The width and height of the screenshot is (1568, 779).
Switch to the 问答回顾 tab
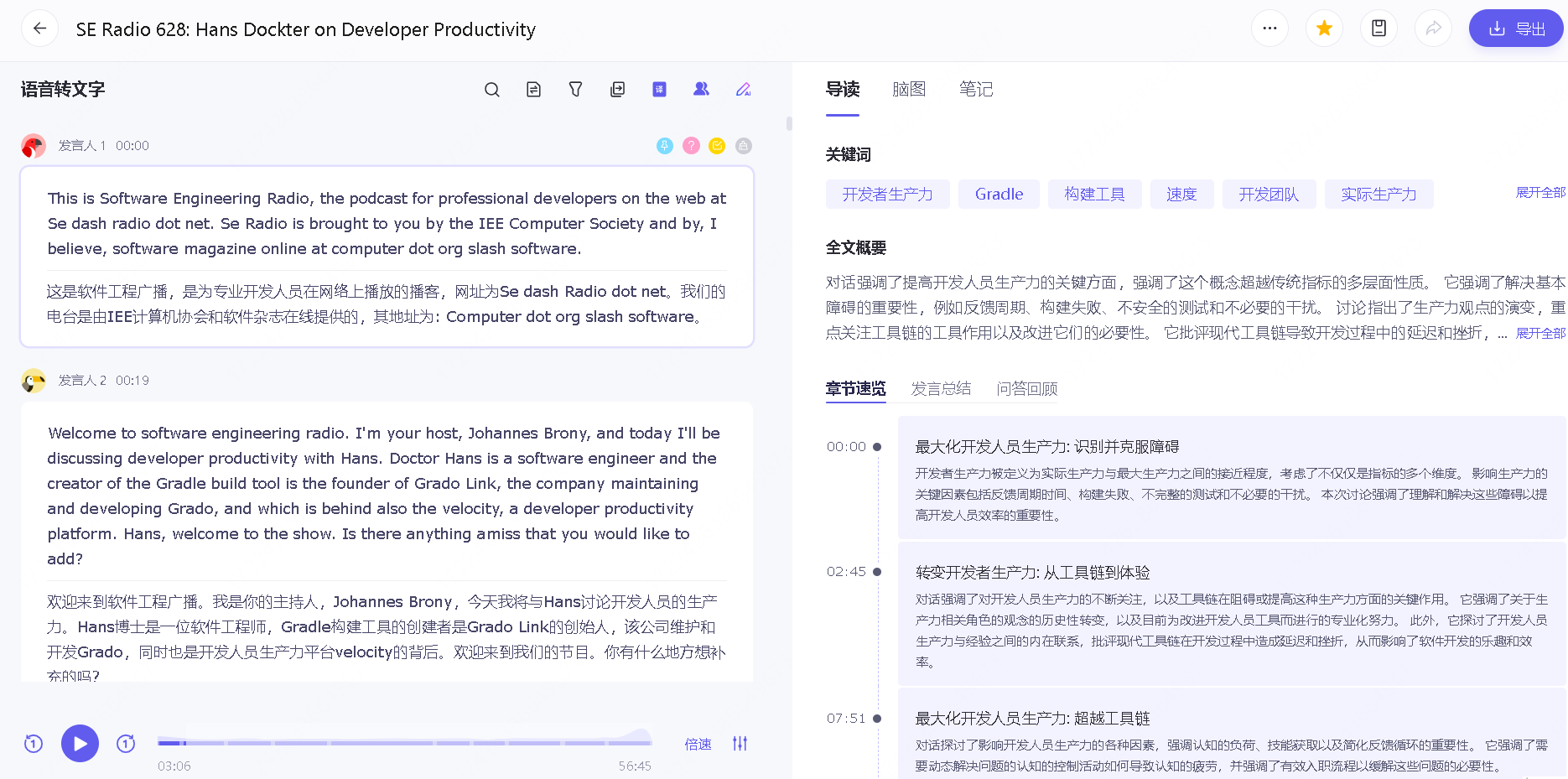point(1027,389)
